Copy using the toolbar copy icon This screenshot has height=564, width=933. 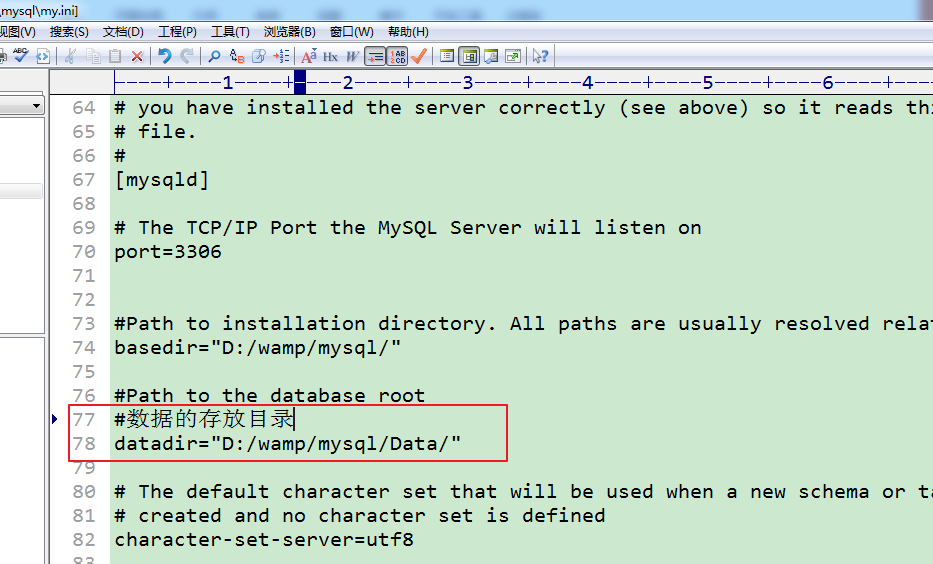tap(93, 56)
